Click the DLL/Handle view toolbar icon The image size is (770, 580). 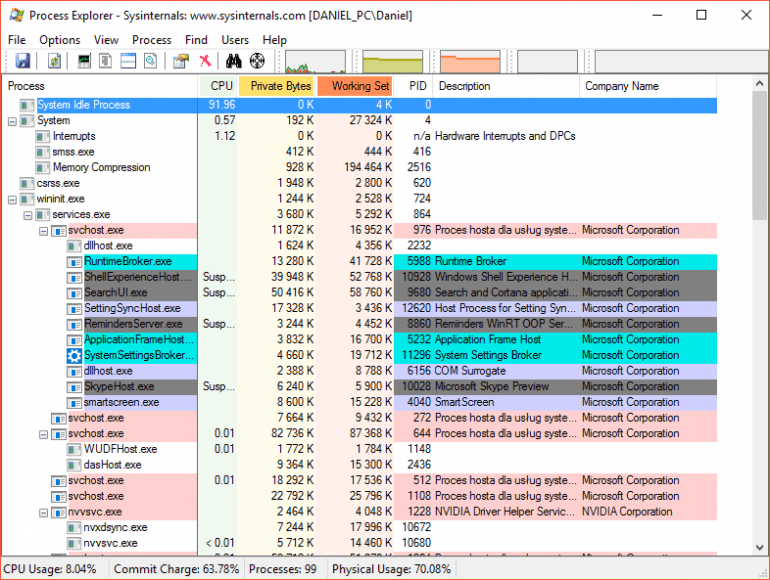[x=150, y=61]
